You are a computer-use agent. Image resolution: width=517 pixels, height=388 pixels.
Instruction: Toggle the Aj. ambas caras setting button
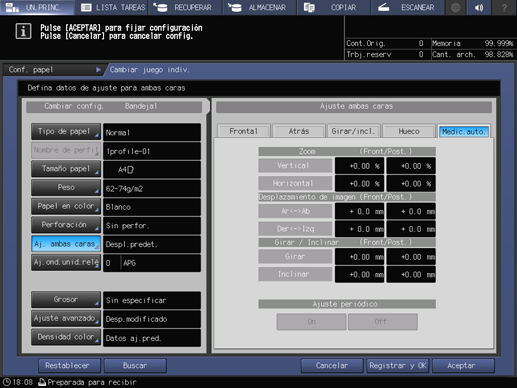pyautogui.click(x=66, y=244)
